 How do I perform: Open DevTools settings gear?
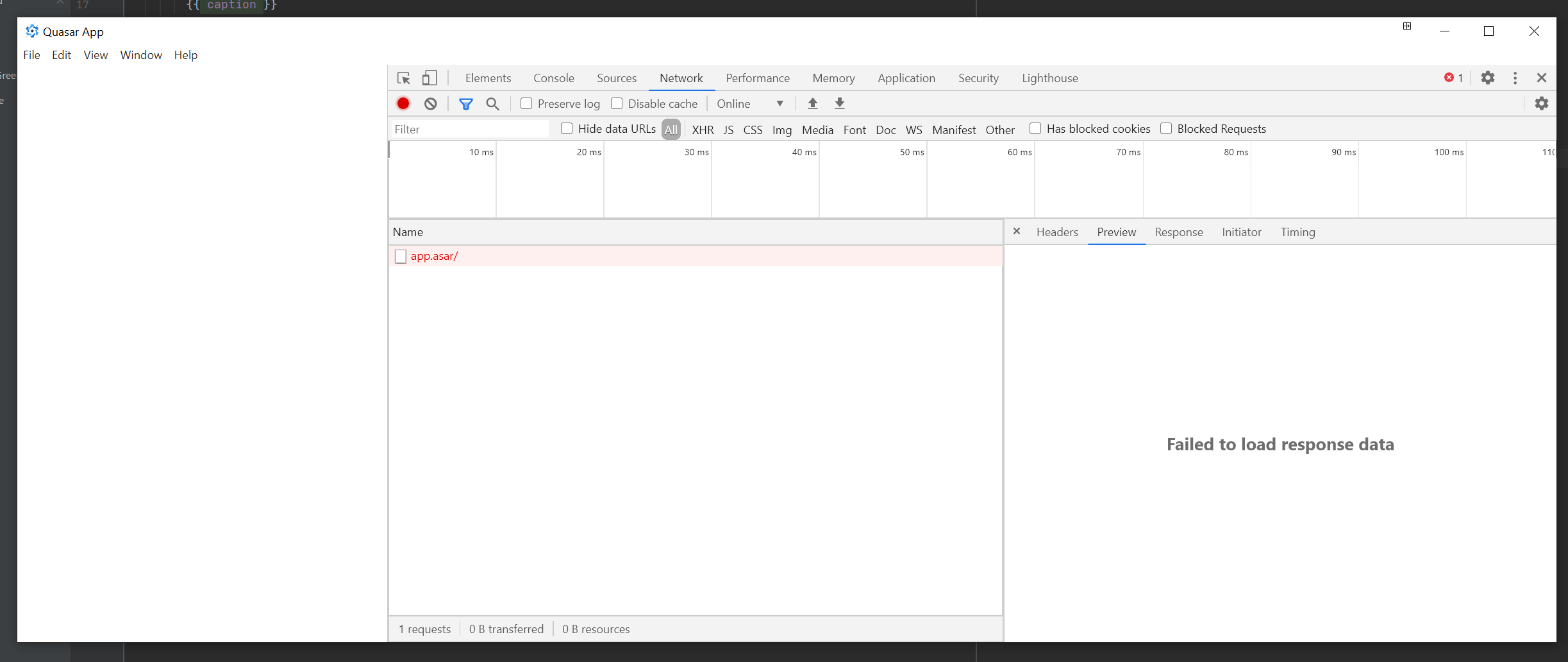click(x=1487, y=78)
